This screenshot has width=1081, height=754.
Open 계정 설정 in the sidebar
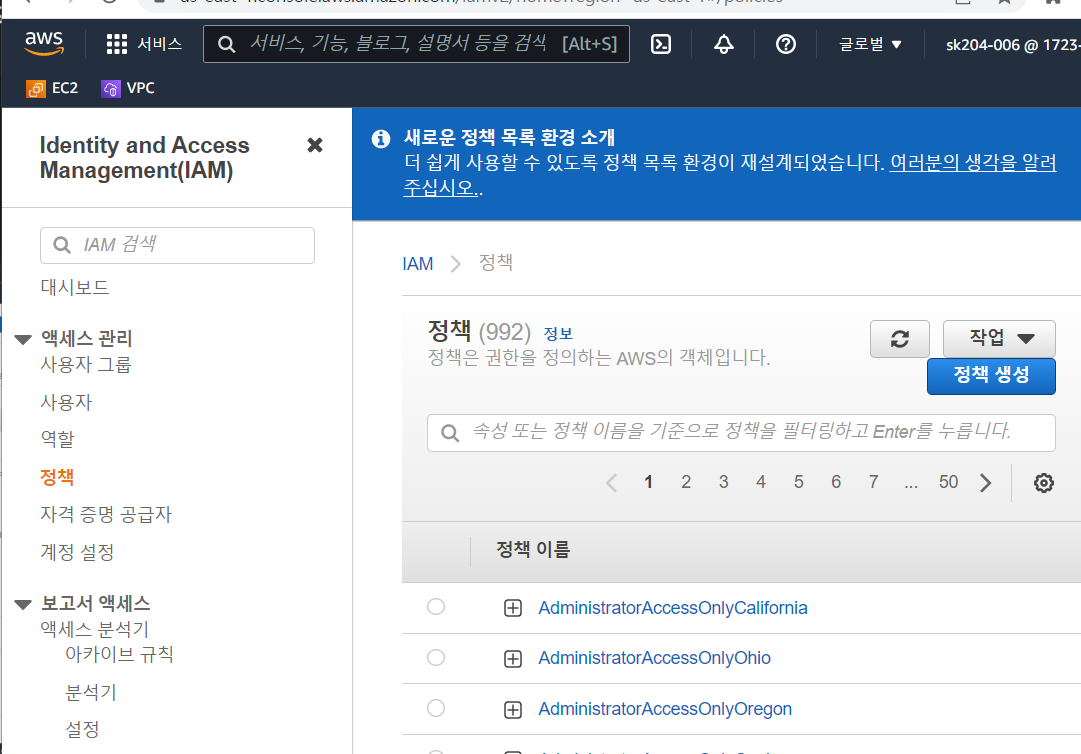77,551
